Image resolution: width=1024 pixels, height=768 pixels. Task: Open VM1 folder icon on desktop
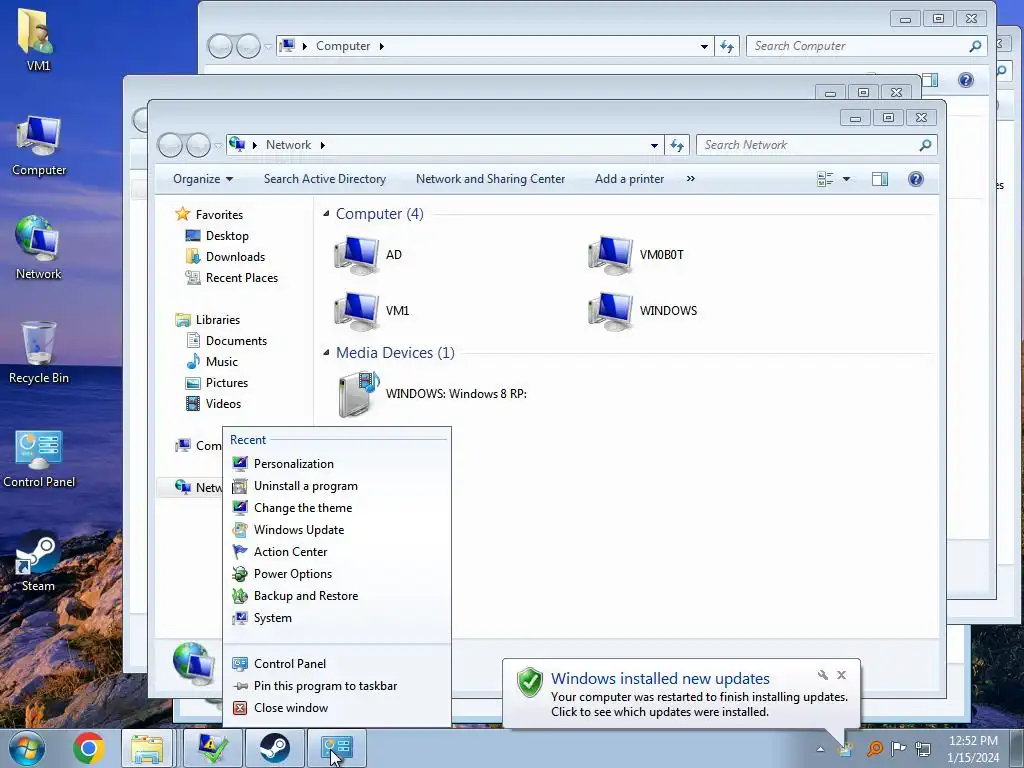click(x=38, y=39)
